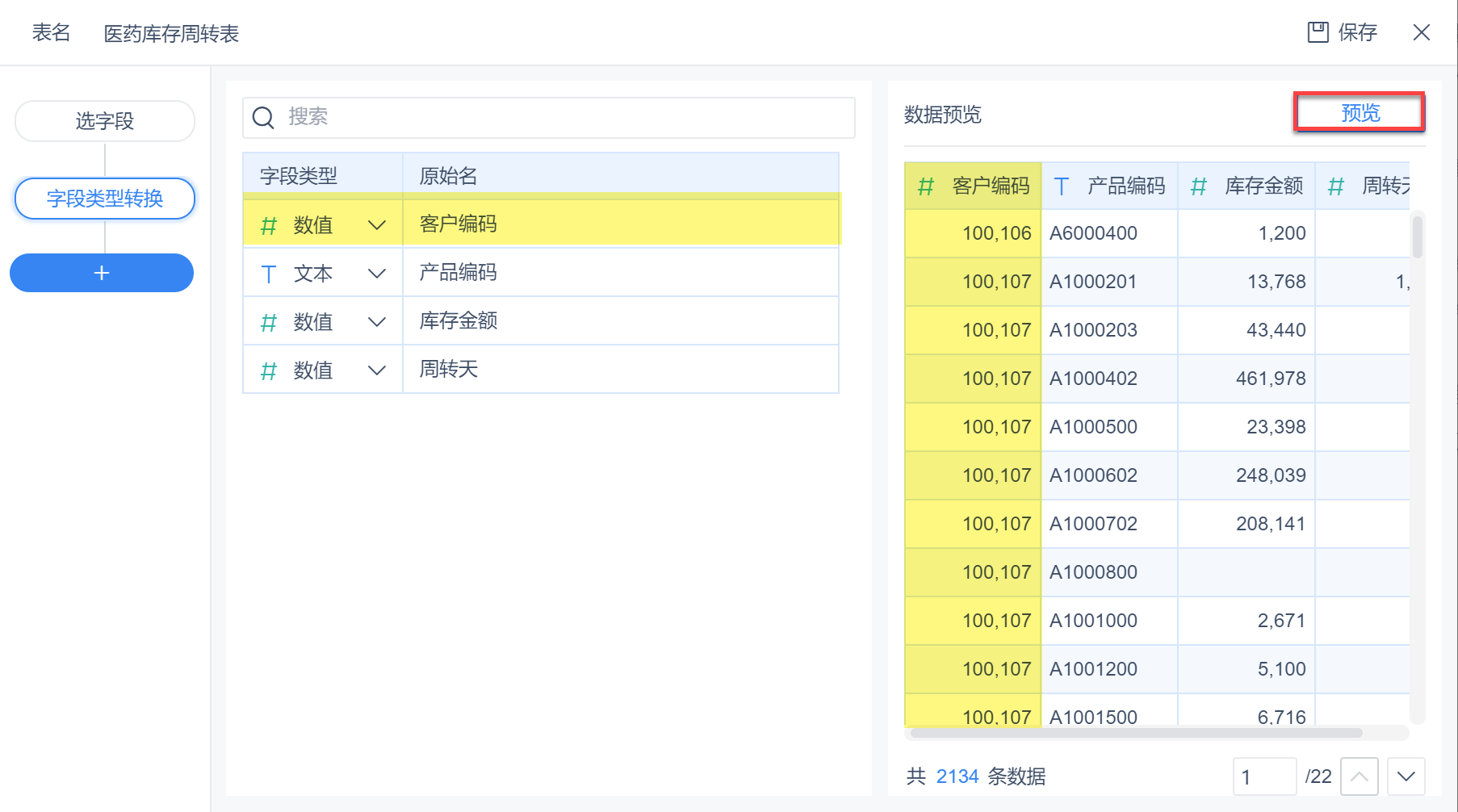Open field type dropdown for 周转天
Viewport: 1458px width, 812px height.
click(x=376, y=370)
